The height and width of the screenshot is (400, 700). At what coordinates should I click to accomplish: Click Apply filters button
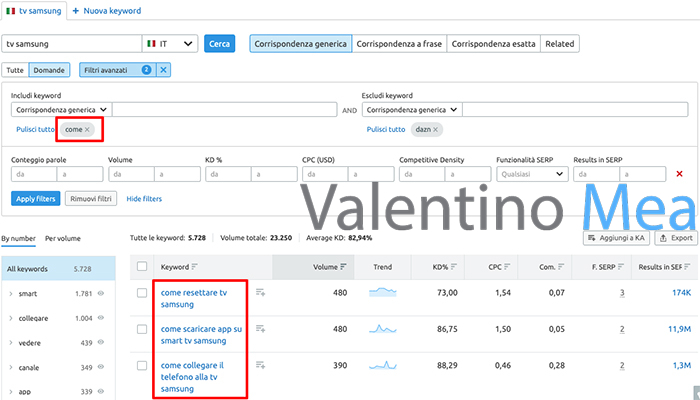coord(36,199)
